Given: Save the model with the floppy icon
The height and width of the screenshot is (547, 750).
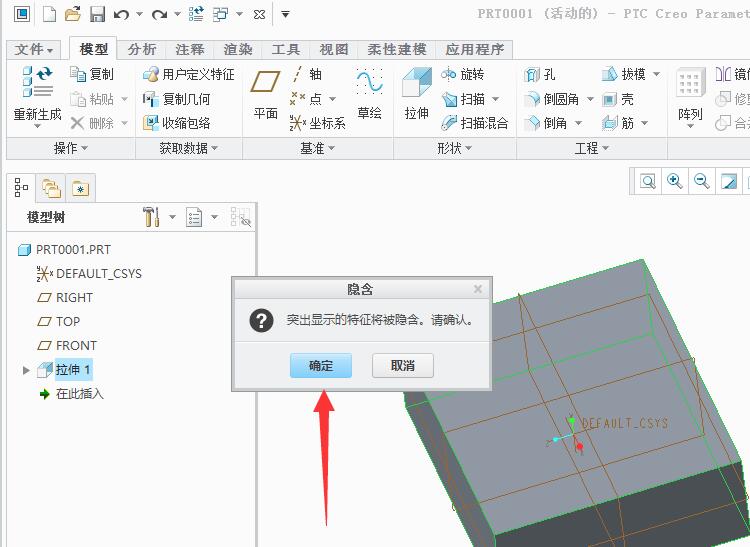Looking at the screenshot, I should click(x=97, y=14).
